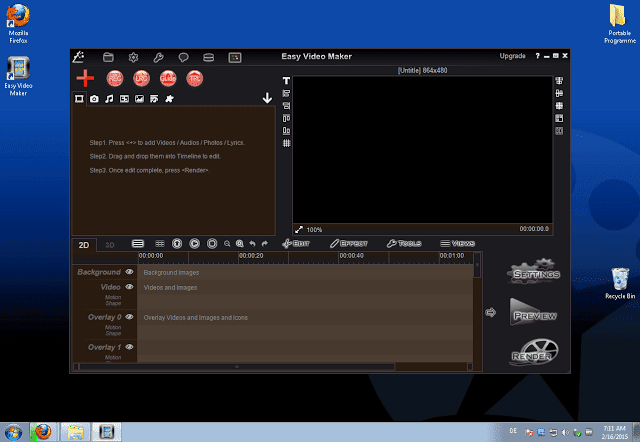640x442 pixels.
Task: Click the wrench icon in top toolbar
Action: point(158,58)
